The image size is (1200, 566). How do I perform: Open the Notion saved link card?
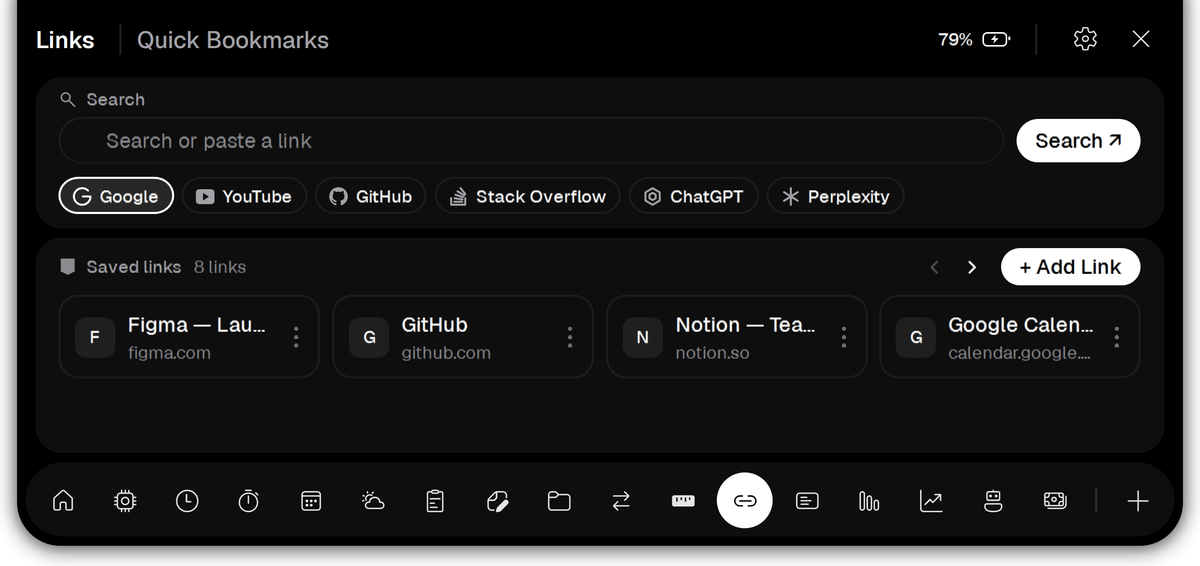pyautogui.click(x=737, y=337)
